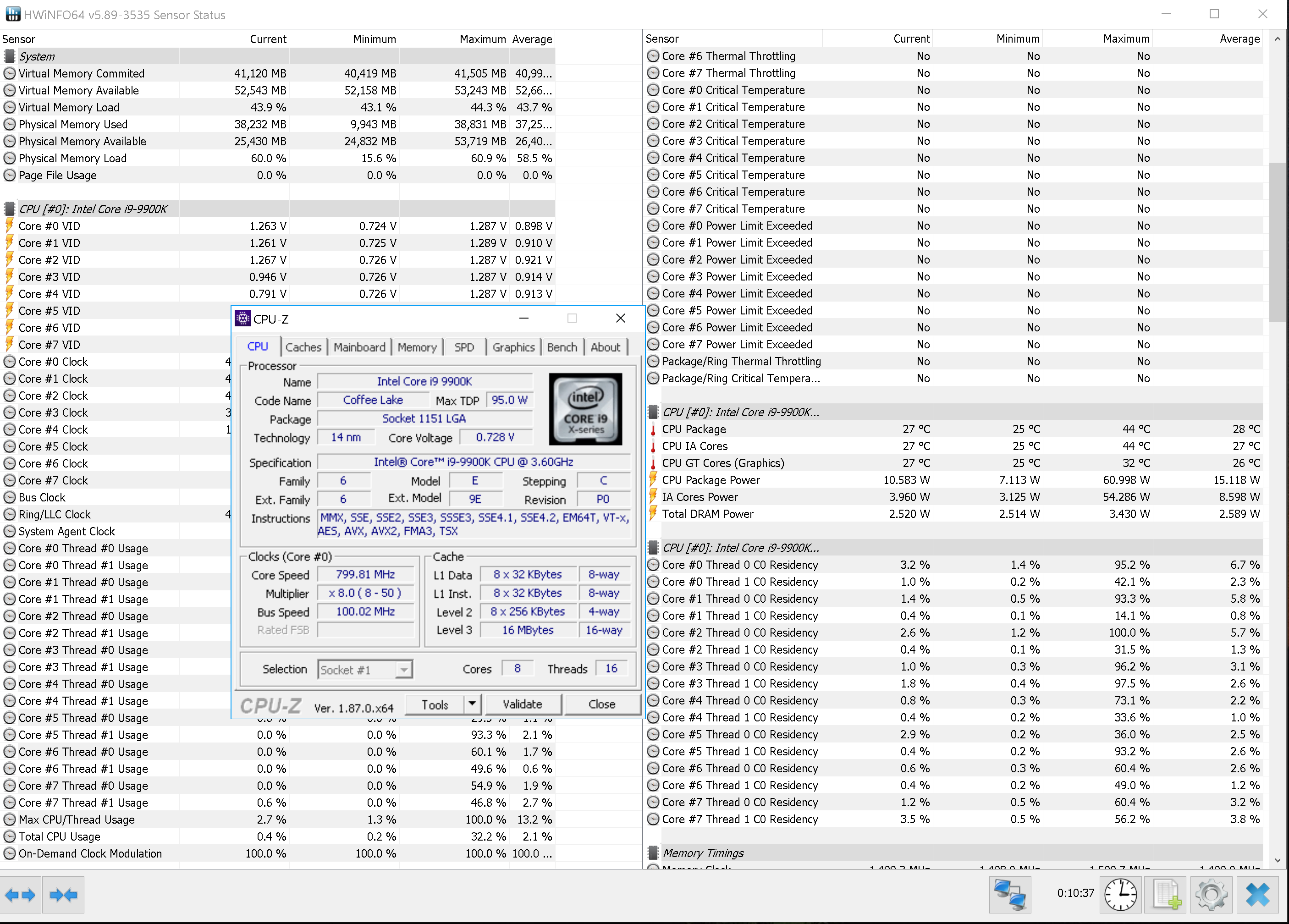Image resolution: width=1289 pixels, height=924 pixels.
Task: Click the thermometer icon beside CPU GT Cores
Action: point(653,463)
